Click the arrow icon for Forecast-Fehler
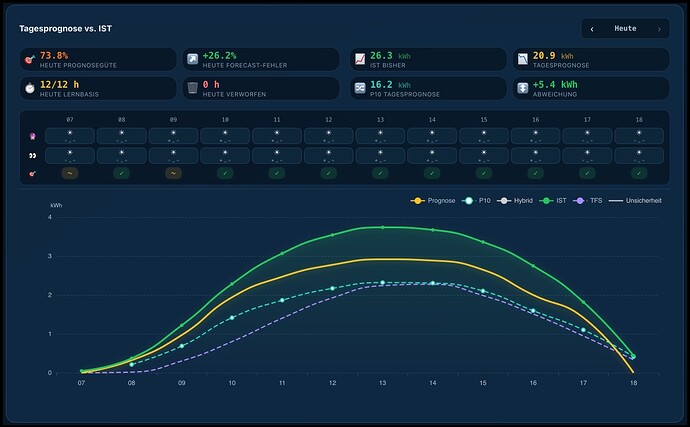The height and width of the screenshot is (427, 690). point(193,59)
